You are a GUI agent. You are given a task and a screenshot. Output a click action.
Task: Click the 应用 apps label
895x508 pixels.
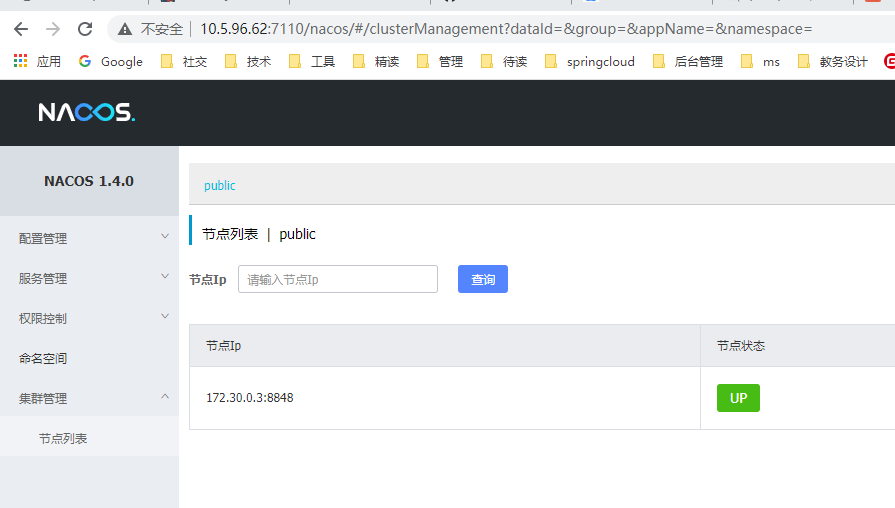(x=49, y=62)
